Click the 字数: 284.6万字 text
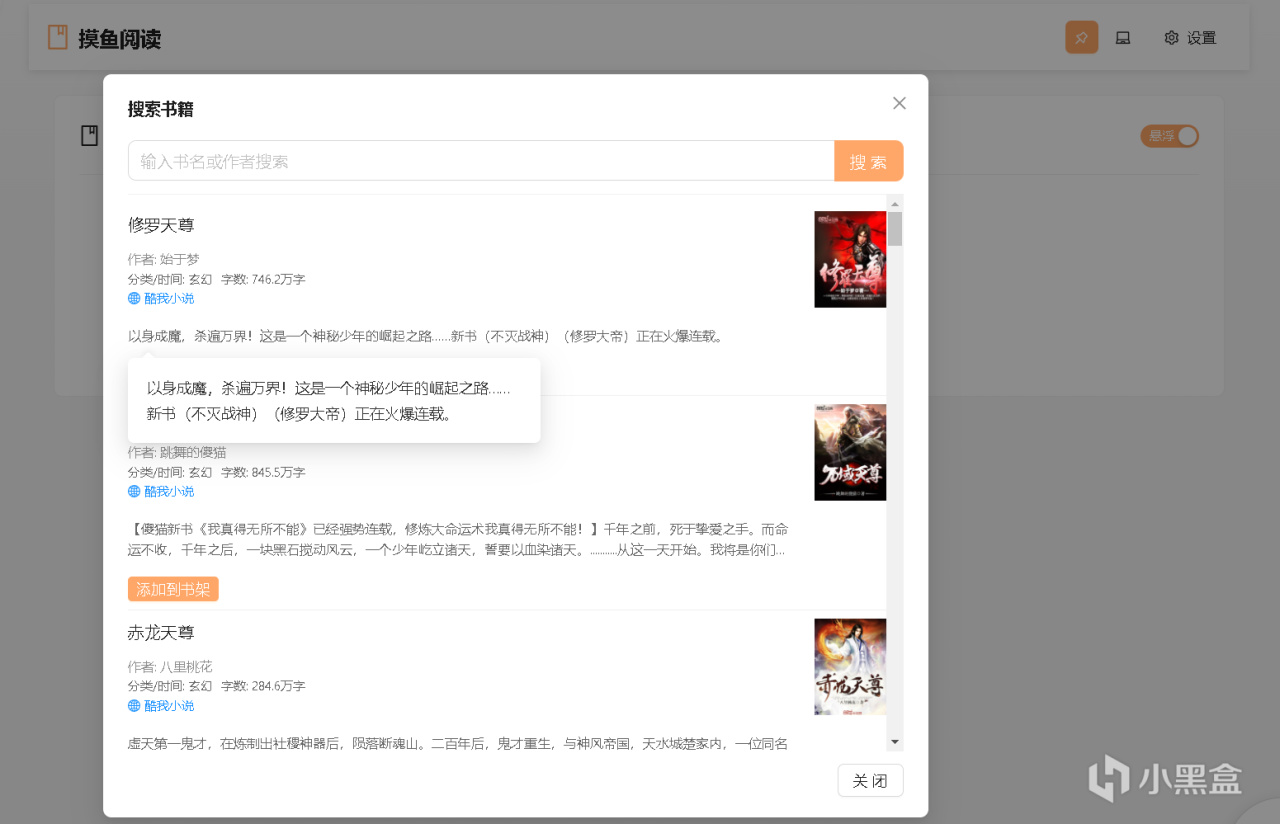The image size is (1280, 824). click(x=263, y=686)
